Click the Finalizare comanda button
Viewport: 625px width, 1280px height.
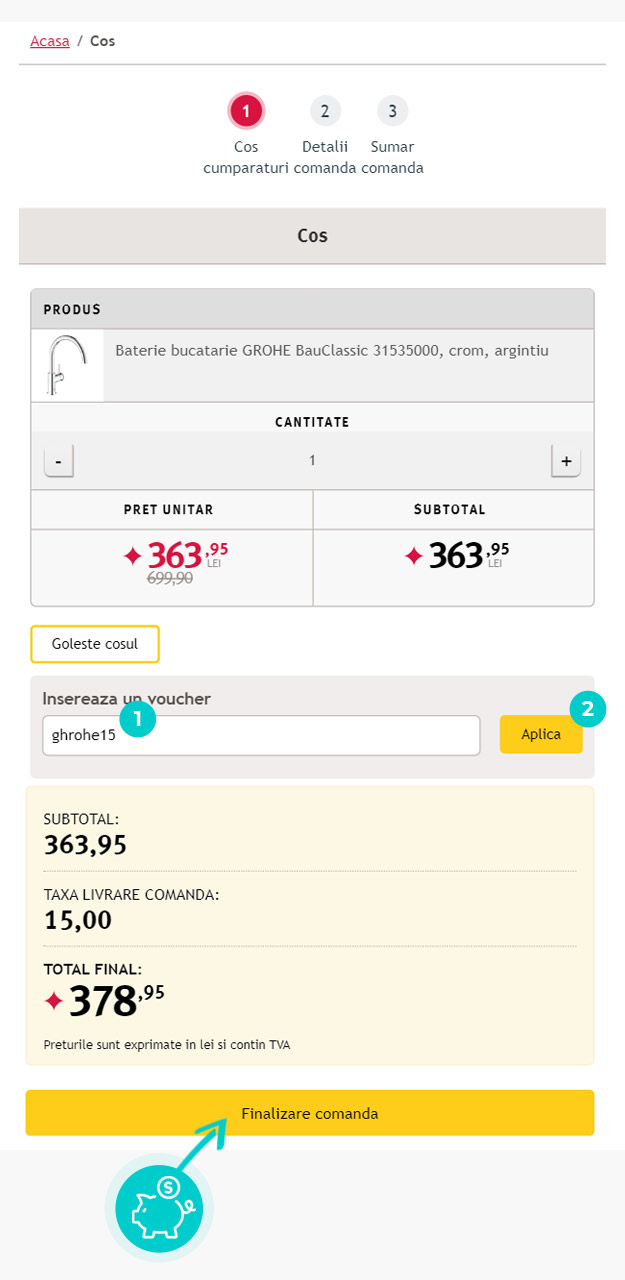[310, 1113]
